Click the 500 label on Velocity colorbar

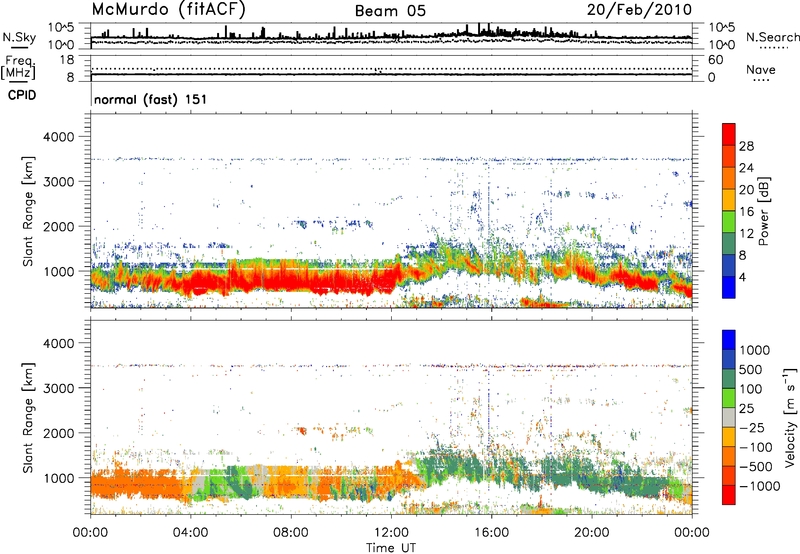(750, 370)
